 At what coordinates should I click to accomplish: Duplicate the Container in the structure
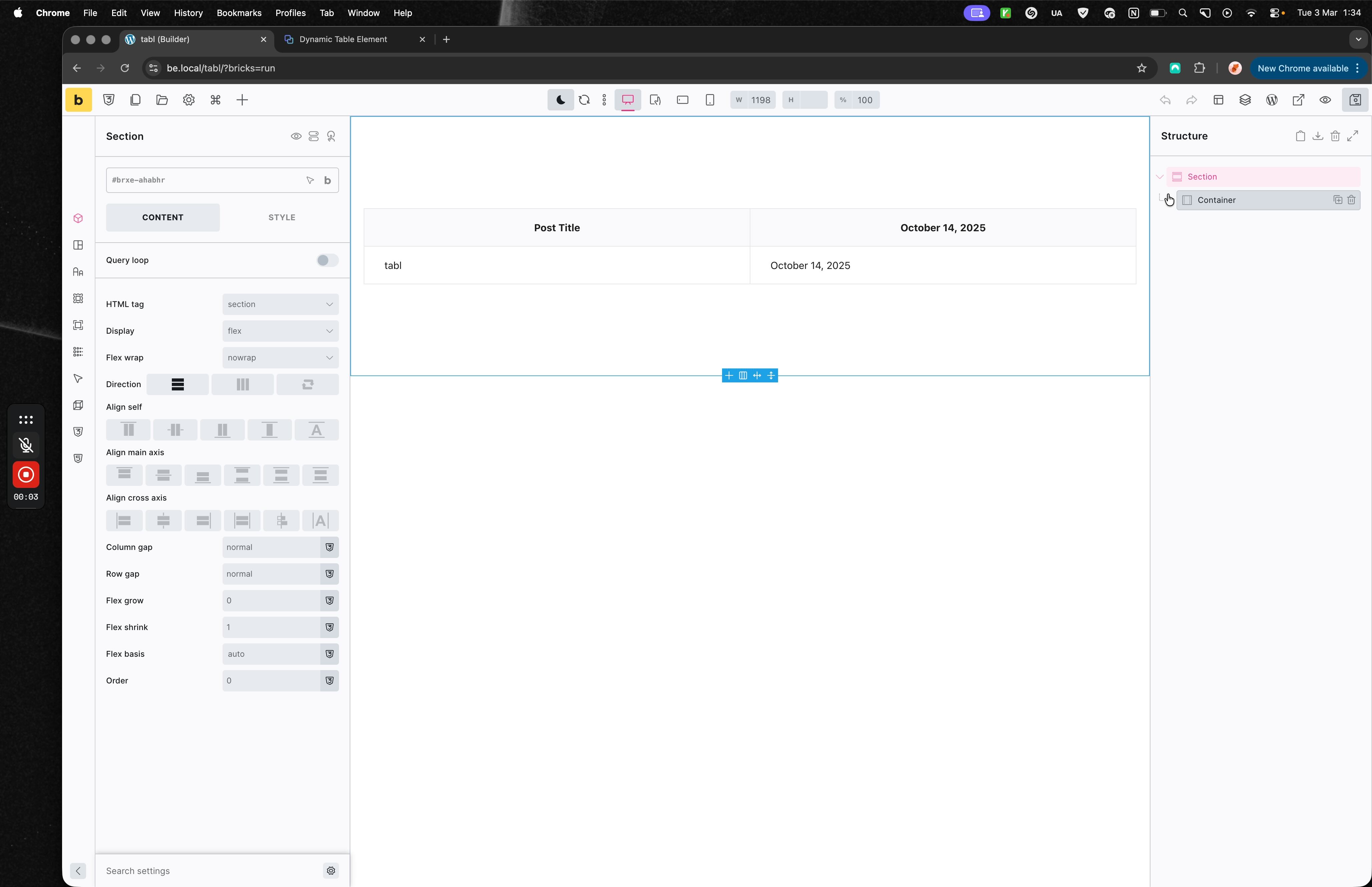(x=1337, y=200)
